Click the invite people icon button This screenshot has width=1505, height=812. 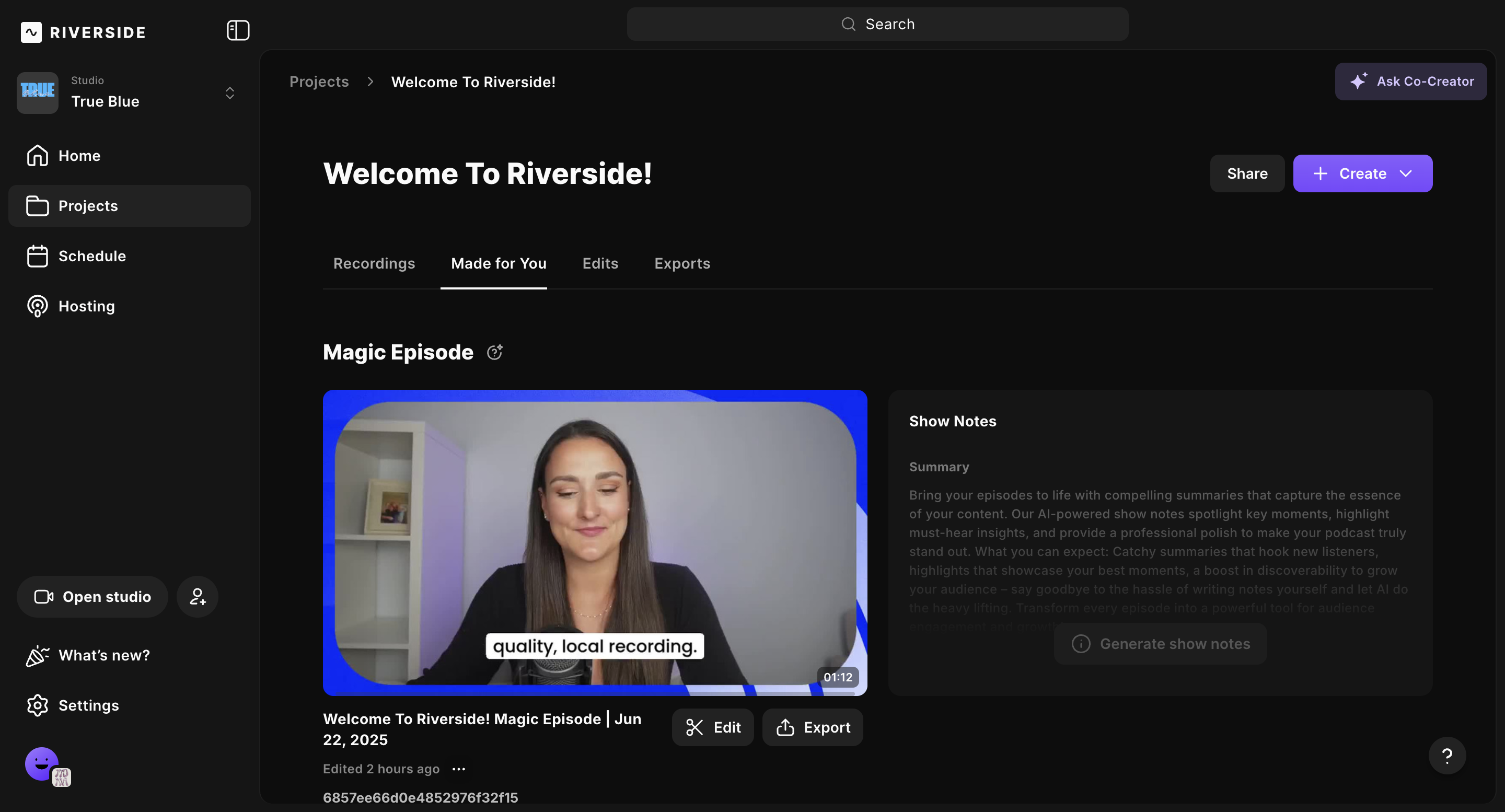(x=198, y=596)
